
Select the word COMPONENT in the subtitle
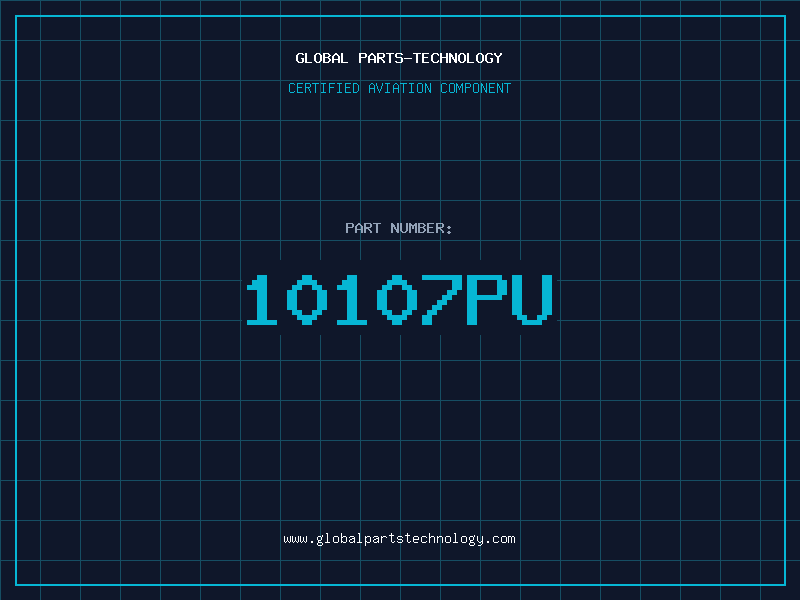(x=476, y=88)
